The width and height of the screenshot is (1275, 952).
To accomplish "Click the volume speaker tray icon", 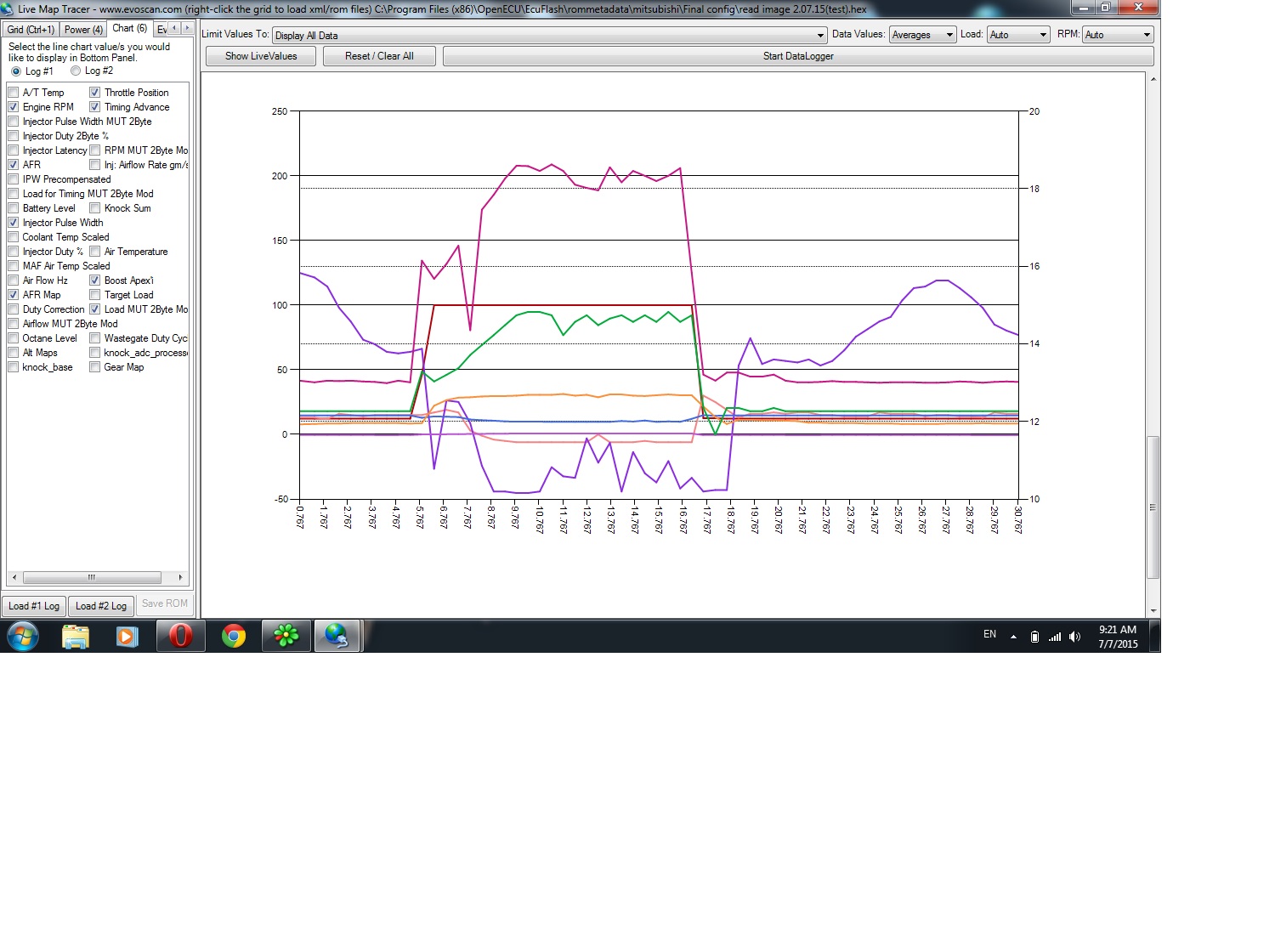I will click(1074, 637).
